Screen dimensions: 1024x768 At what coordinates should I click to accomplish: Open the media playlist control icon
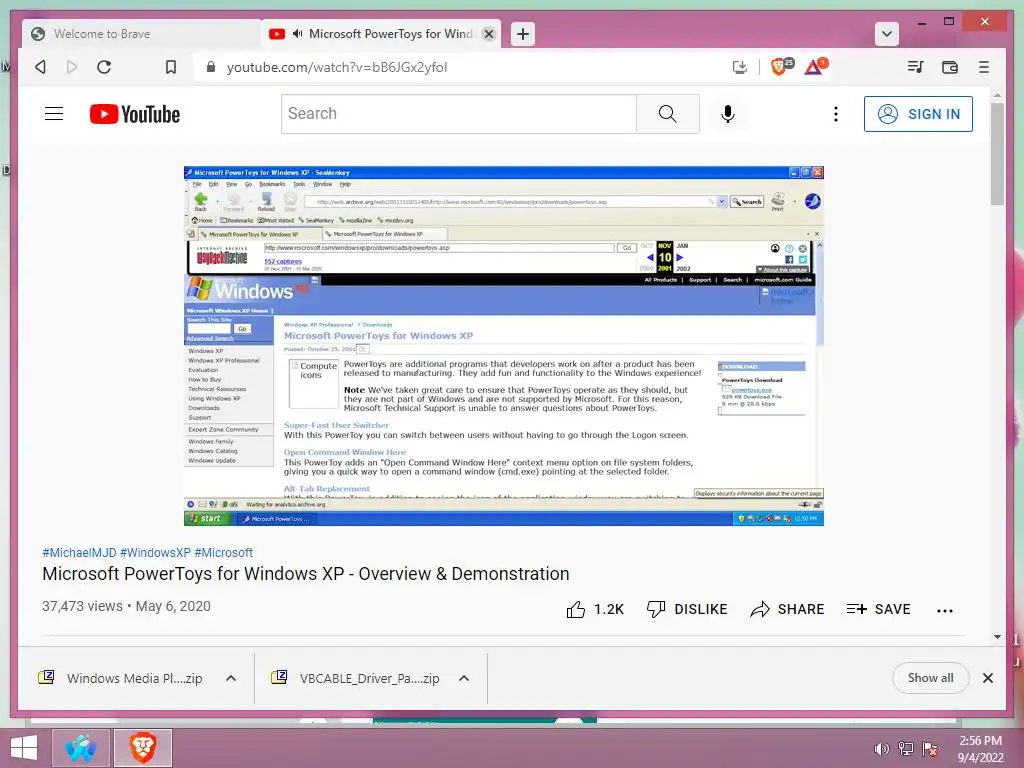pos(915,67)
